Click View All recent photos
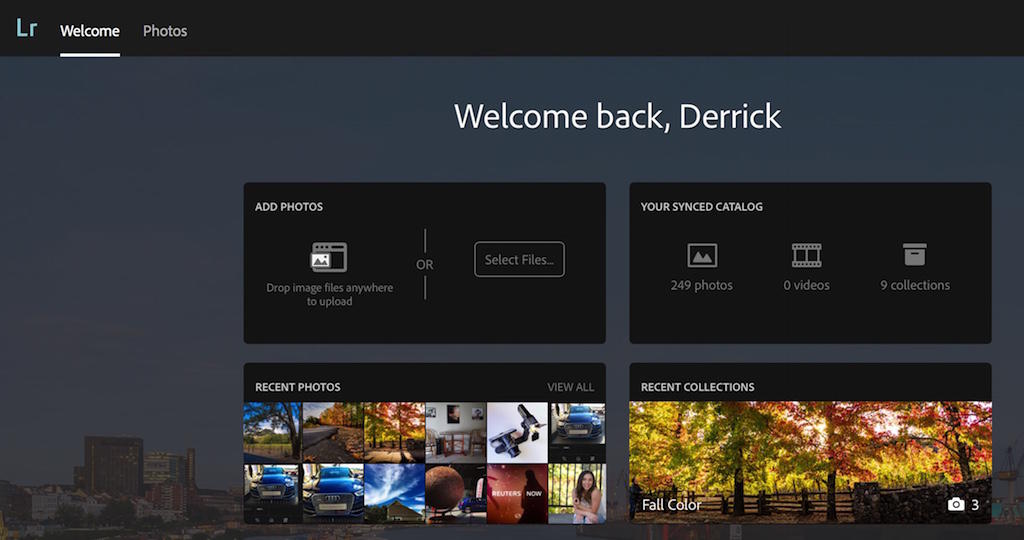1024x540 pixels. tap(570, 387)
